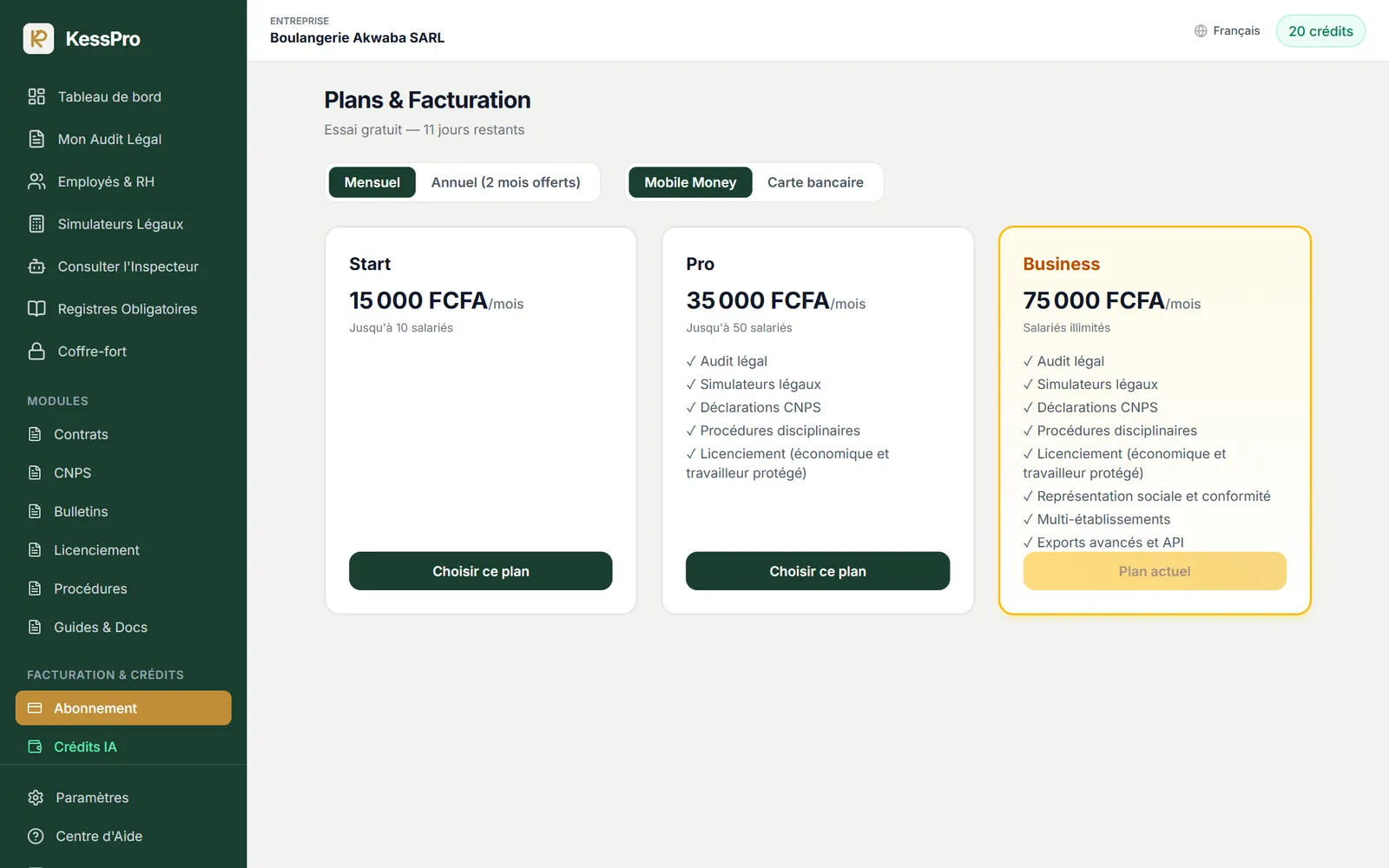1389x868 pixels.
Task: Click Essai gratuit 11 jours restants text
Action: [x=425, y=130]
